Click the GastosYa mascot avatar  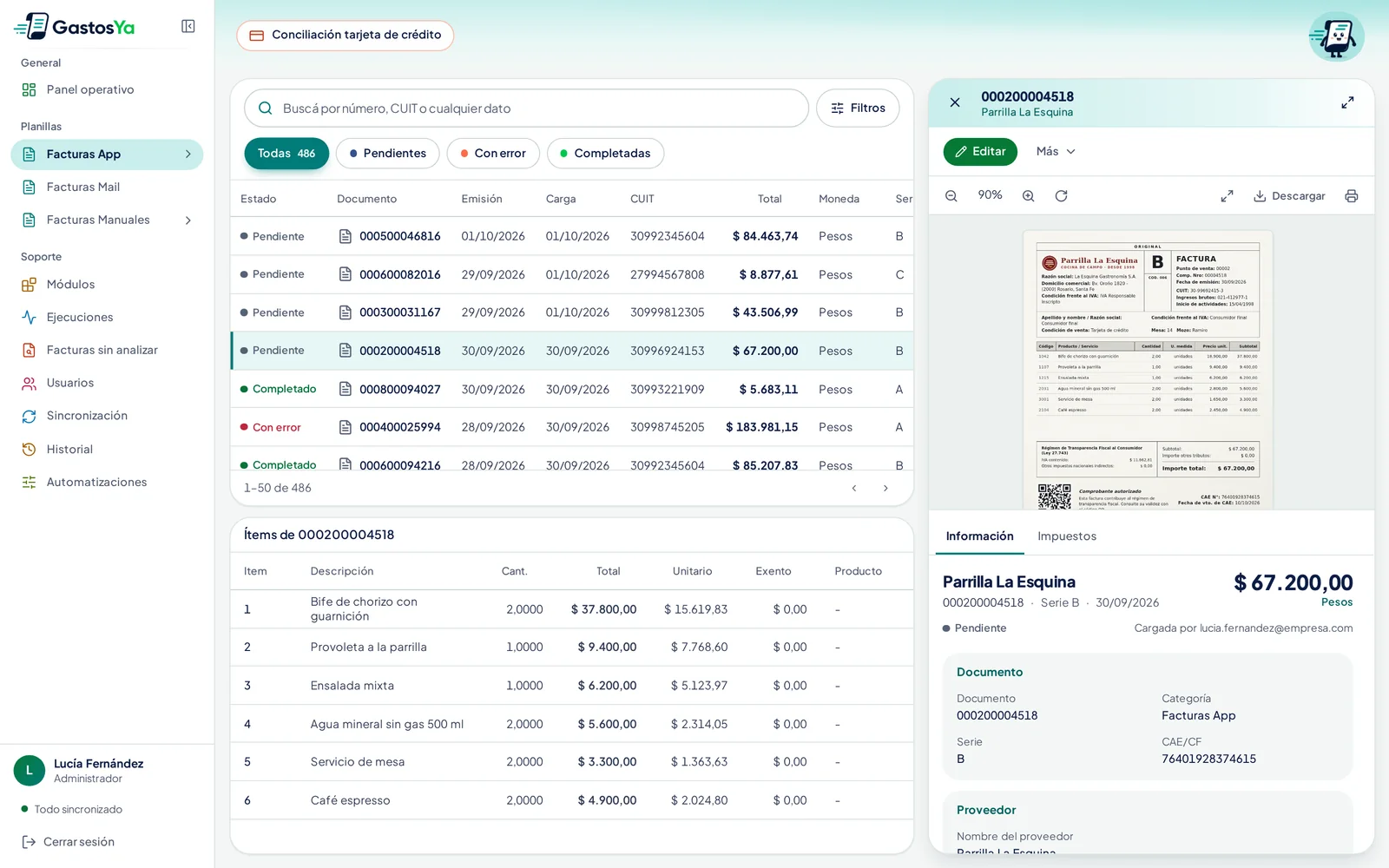pyautogui.click(x=1336, y=36)
